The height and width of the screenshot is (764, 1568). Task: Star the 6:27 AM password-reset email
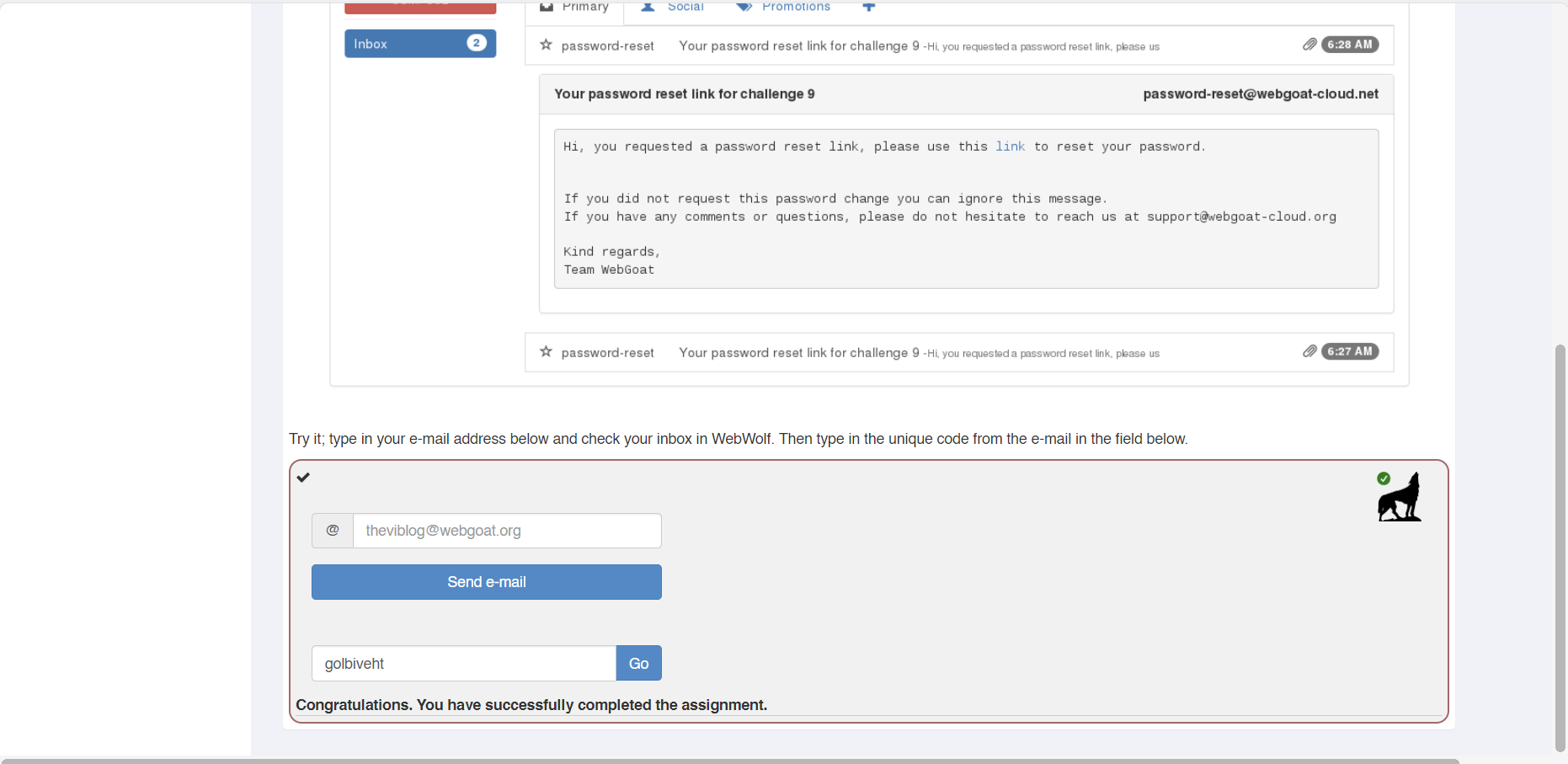(x=546, y=351)
